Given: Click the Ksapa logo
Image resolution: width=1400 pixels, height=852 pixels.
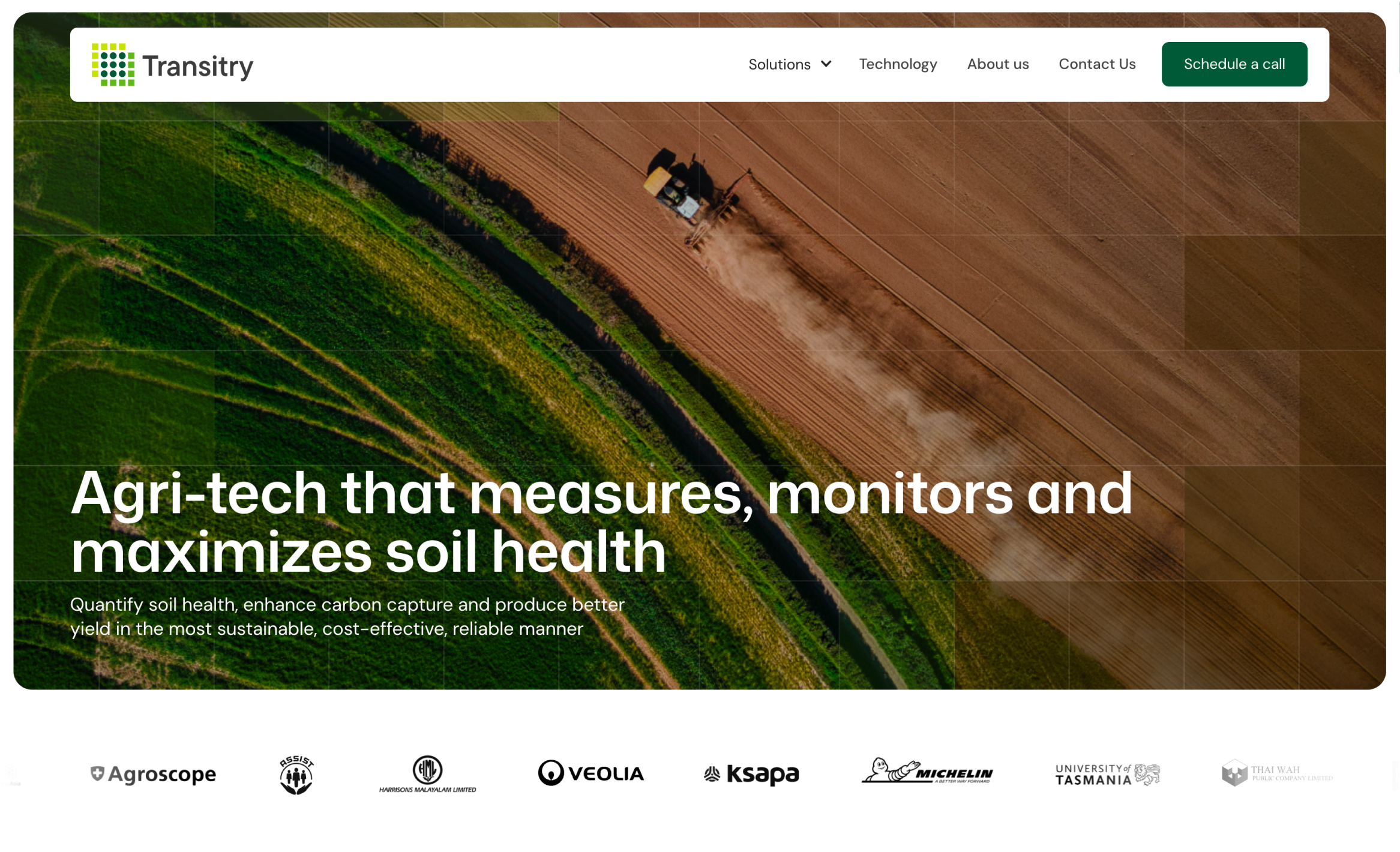Looking at the screenshot, I should 751,774.
